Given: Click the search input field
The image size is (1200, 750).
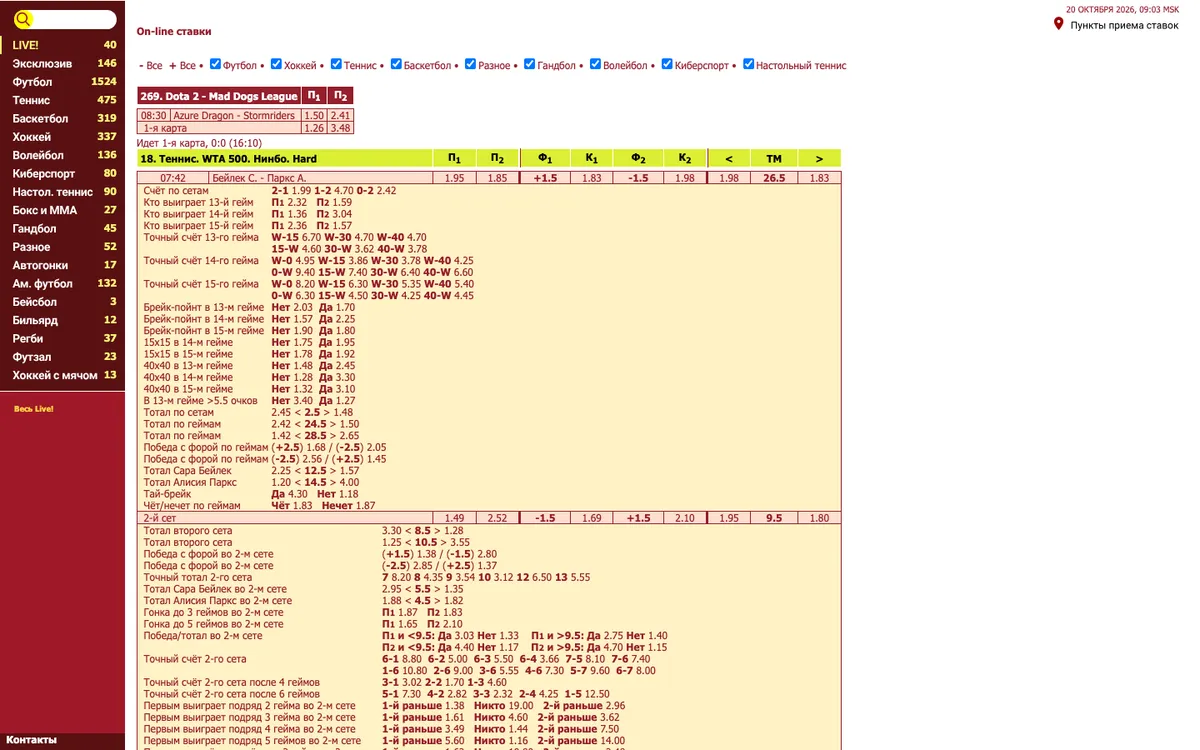Looking at the screenshot, I should 75,19.
